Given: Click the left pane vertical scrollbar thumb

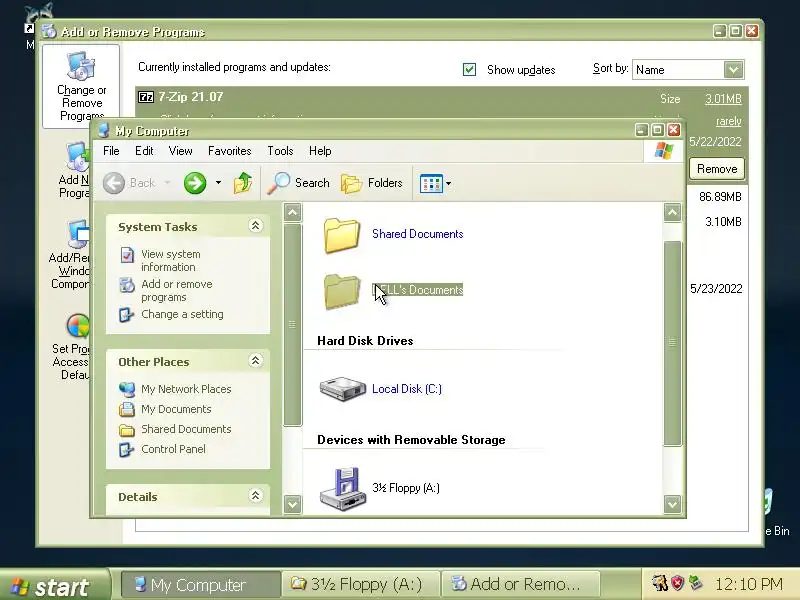Looking at the screenshot, I should pos(292,324).
